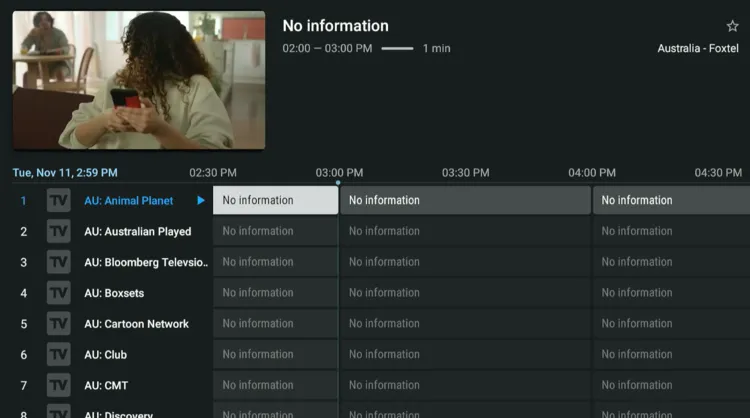Click the Australia - Foxtel group label

pyautogui.click(x=698, y=48)
